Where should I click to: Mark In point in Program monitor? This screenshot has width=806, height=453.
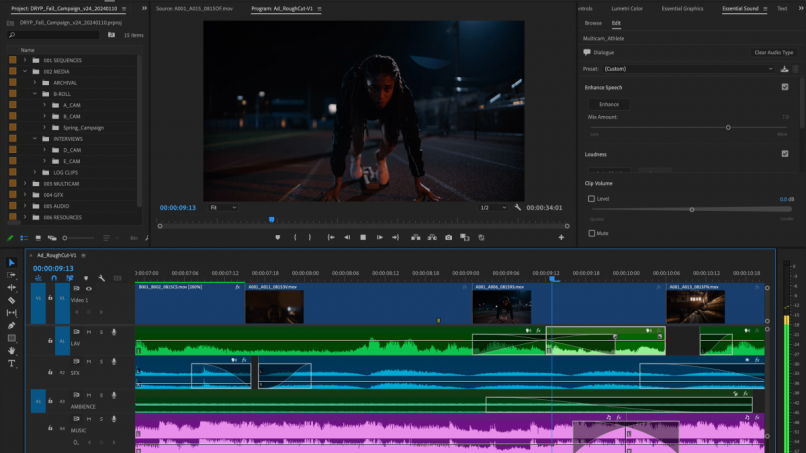tap(295, 238)
